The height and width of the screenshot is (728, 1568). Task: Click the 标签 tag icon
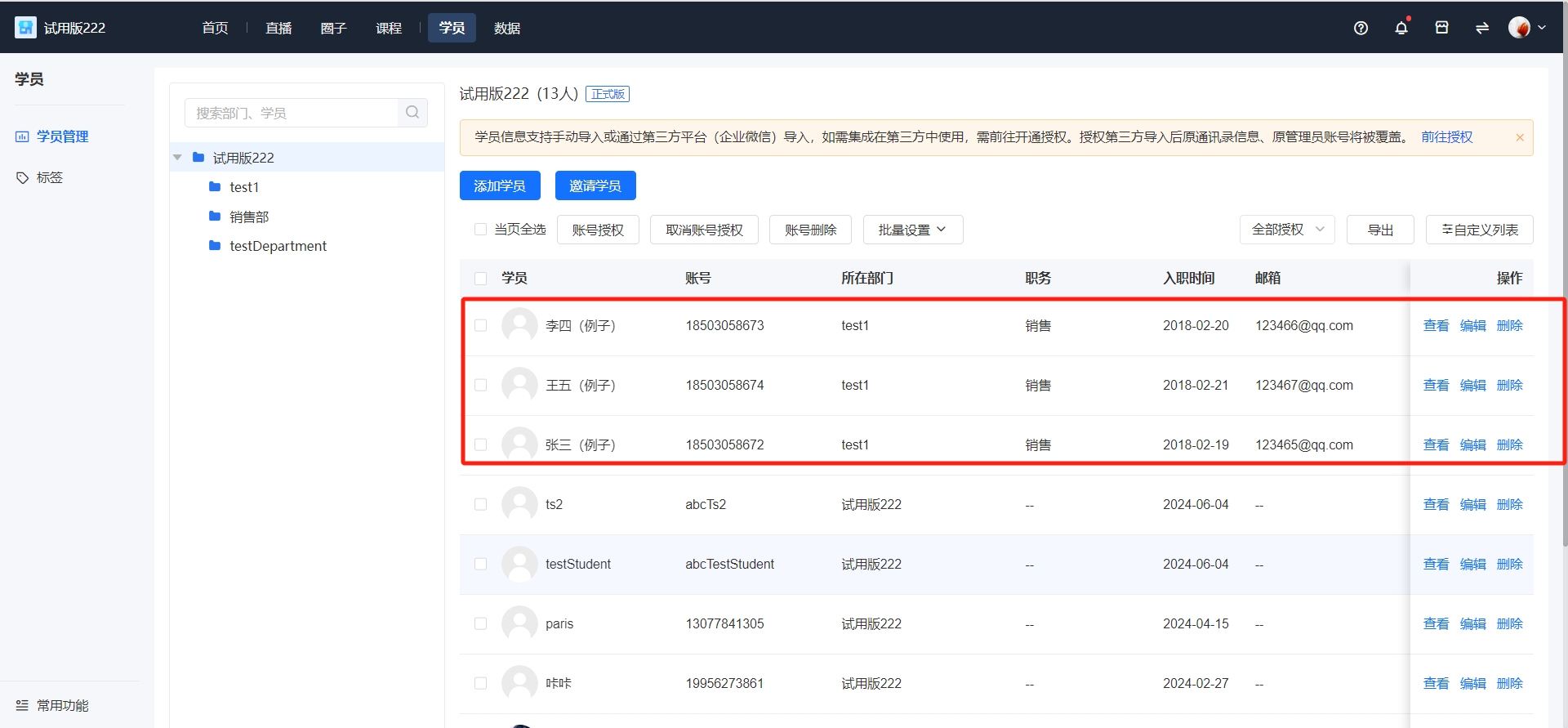[22, 177]
